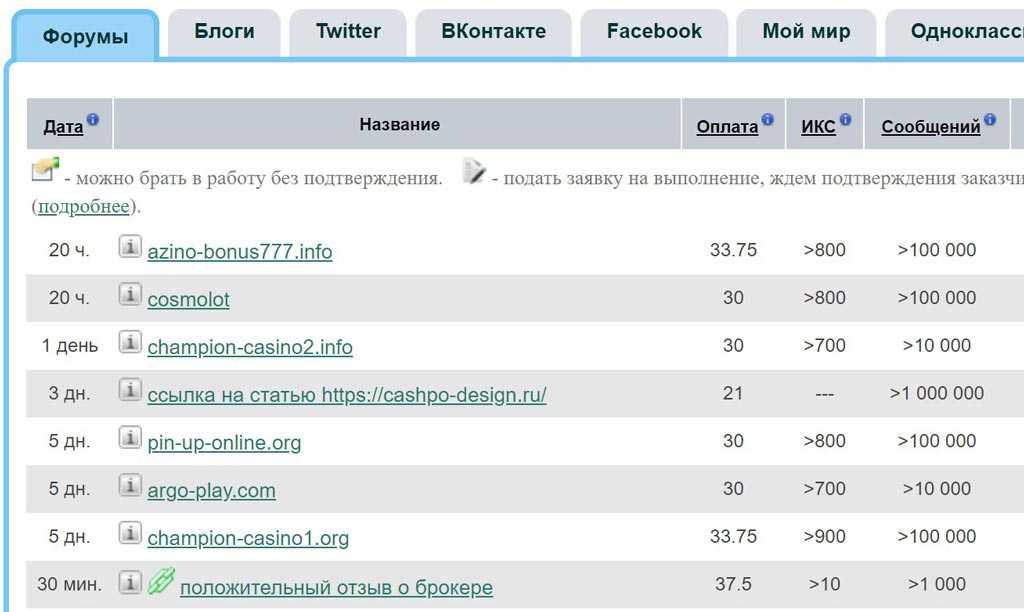This screenshot has height=612, width=1024.
Task: Select the ВКонтакте tab
Action: (x=494, y=32)
